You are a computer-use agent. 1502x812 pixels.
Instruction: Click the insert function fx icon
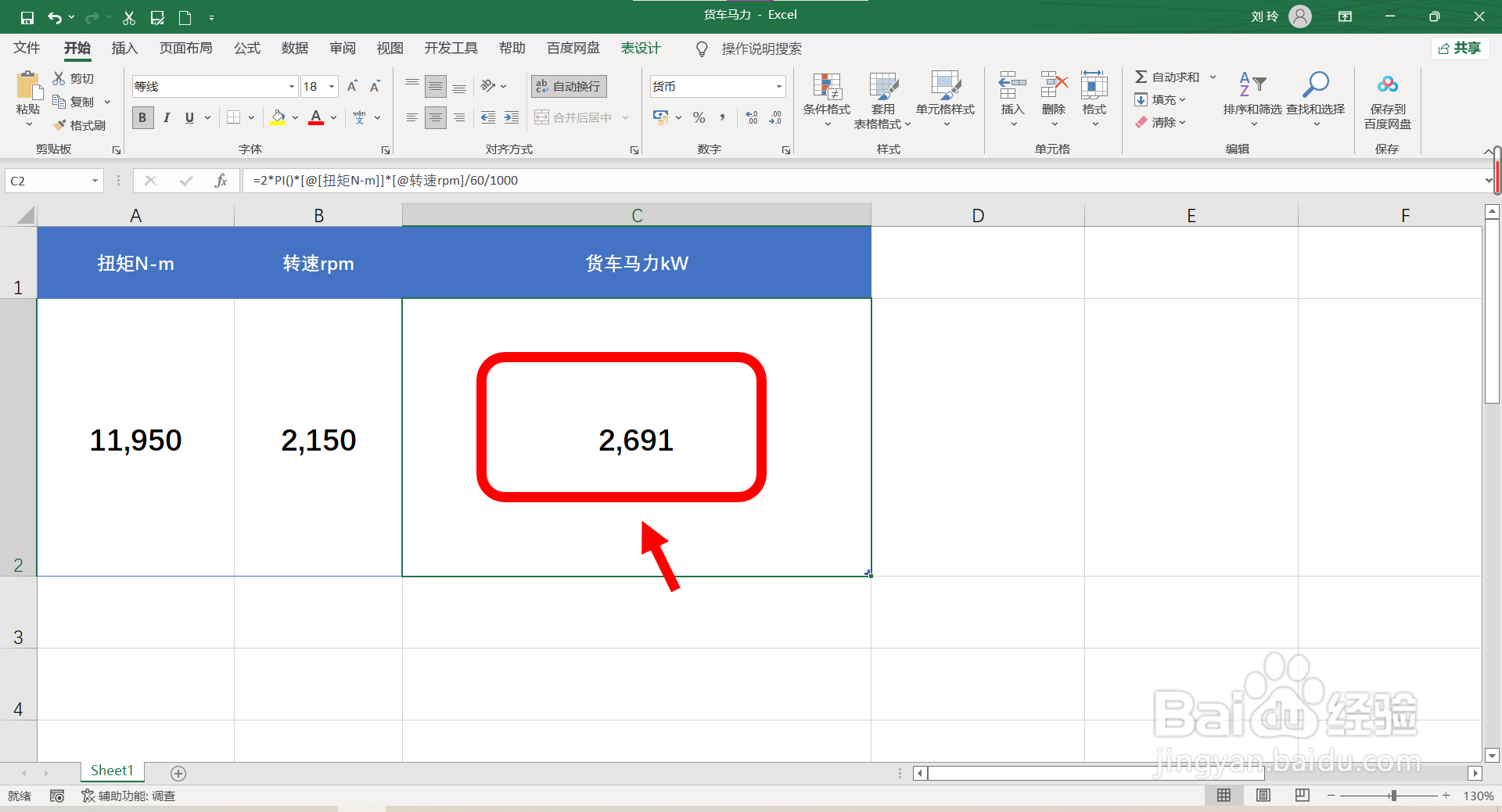[221, 181]
